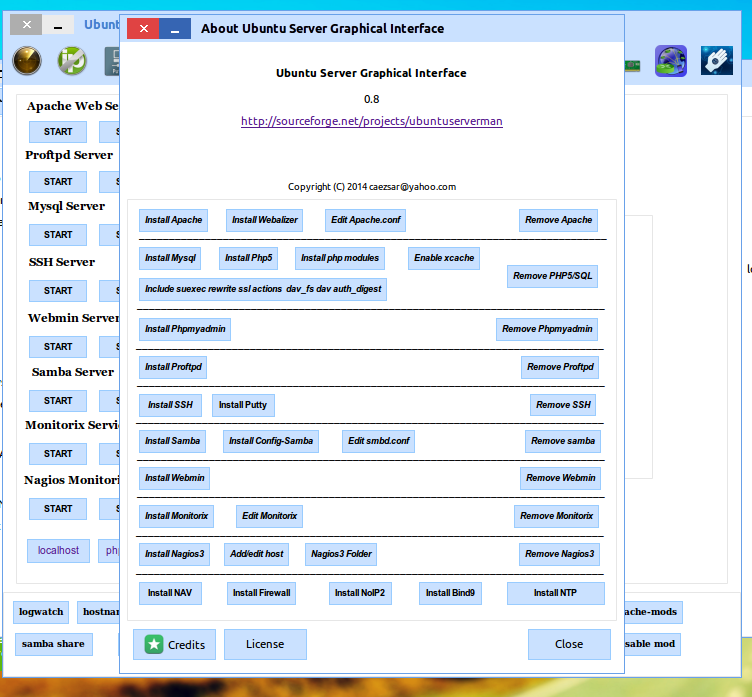Image resolution: width=752 pixels, height=697 pixels.
Task: Open the network globe icon in toolbar
Action: (x=671, y=61)
